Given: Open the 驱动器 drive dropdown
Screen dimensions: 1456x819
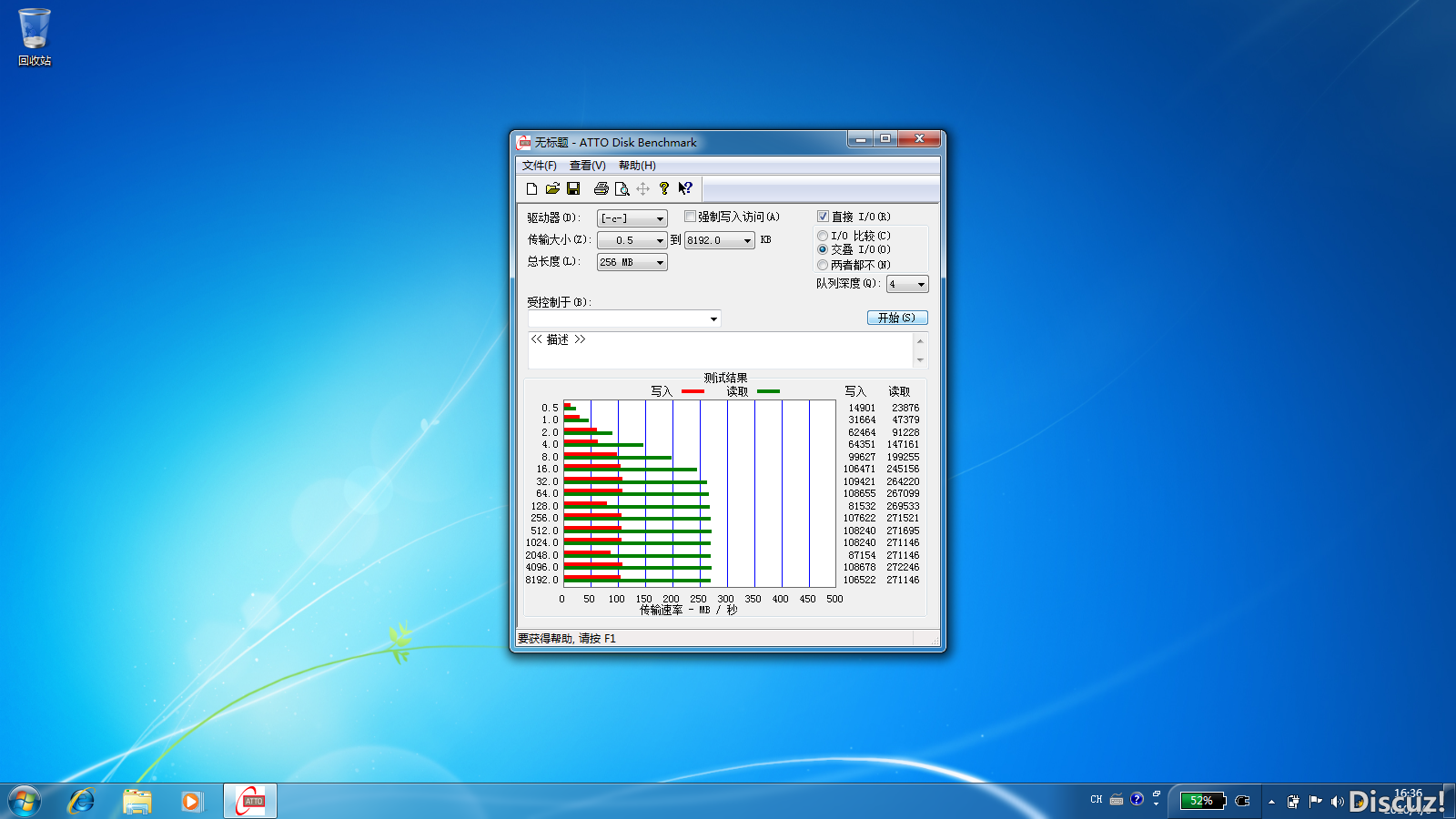Looking at the screenshot, I should pyautogui.click(x=632, y=218).
